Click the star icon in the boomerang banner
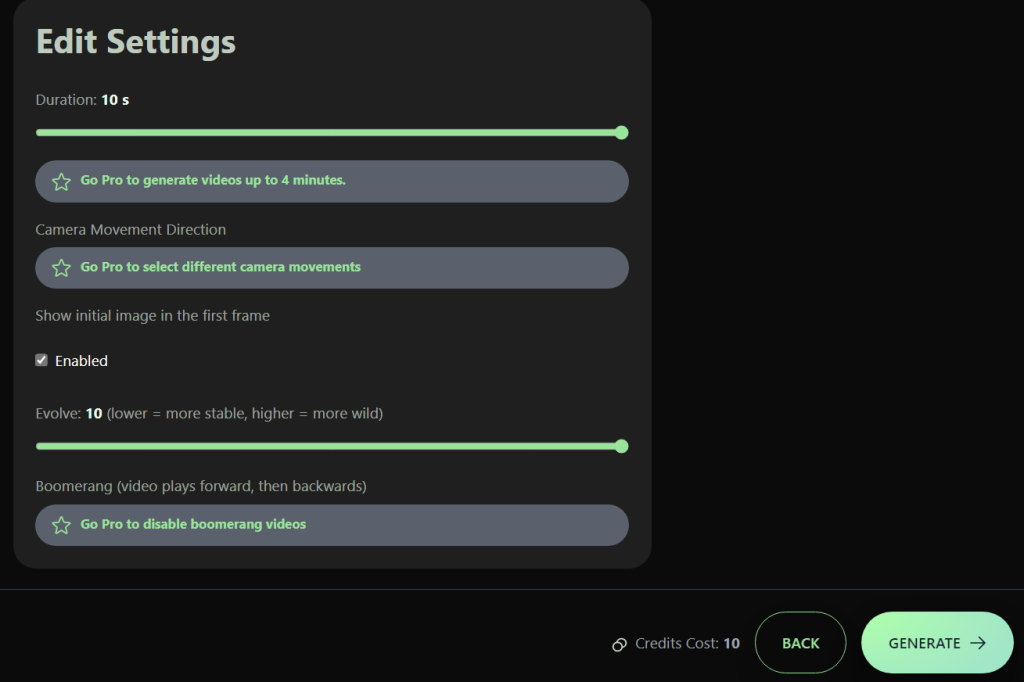This screenshot has height=682, width=1024. click(61, 525)
